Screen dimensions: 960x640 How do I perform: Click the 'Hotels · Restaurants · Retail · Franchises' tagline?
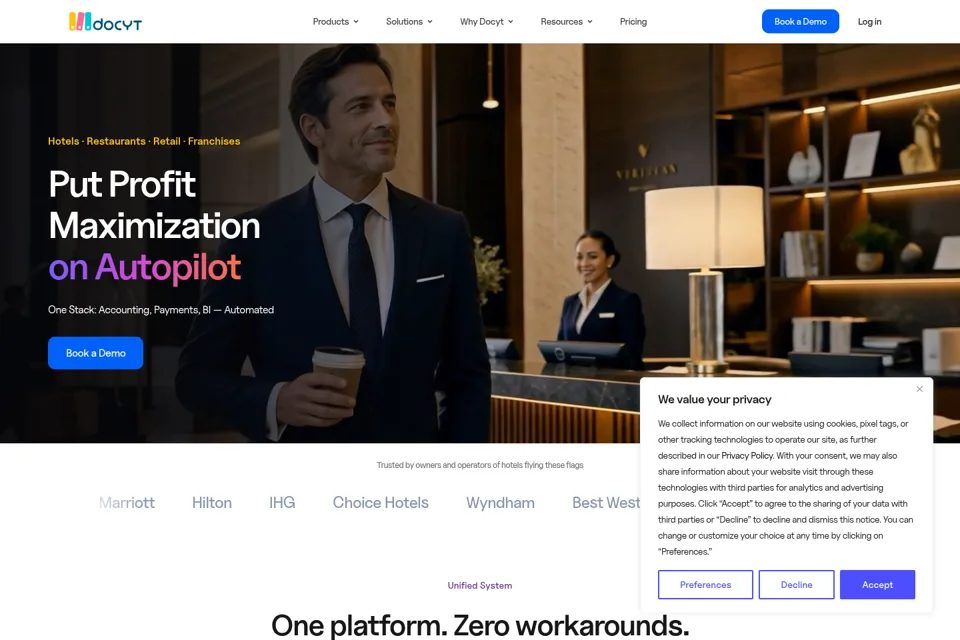pos(144,141)
